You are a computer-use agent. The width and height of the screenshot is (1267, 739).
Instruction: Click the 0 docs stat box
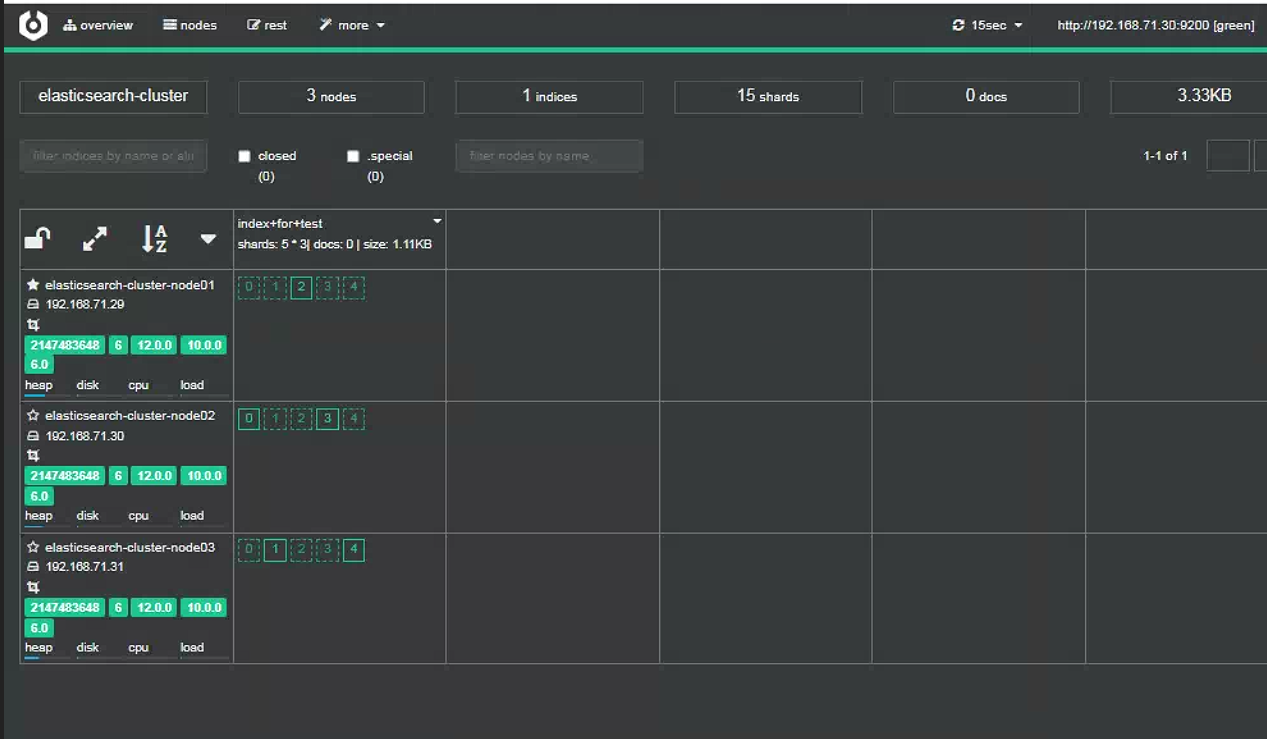click(986, 97)
